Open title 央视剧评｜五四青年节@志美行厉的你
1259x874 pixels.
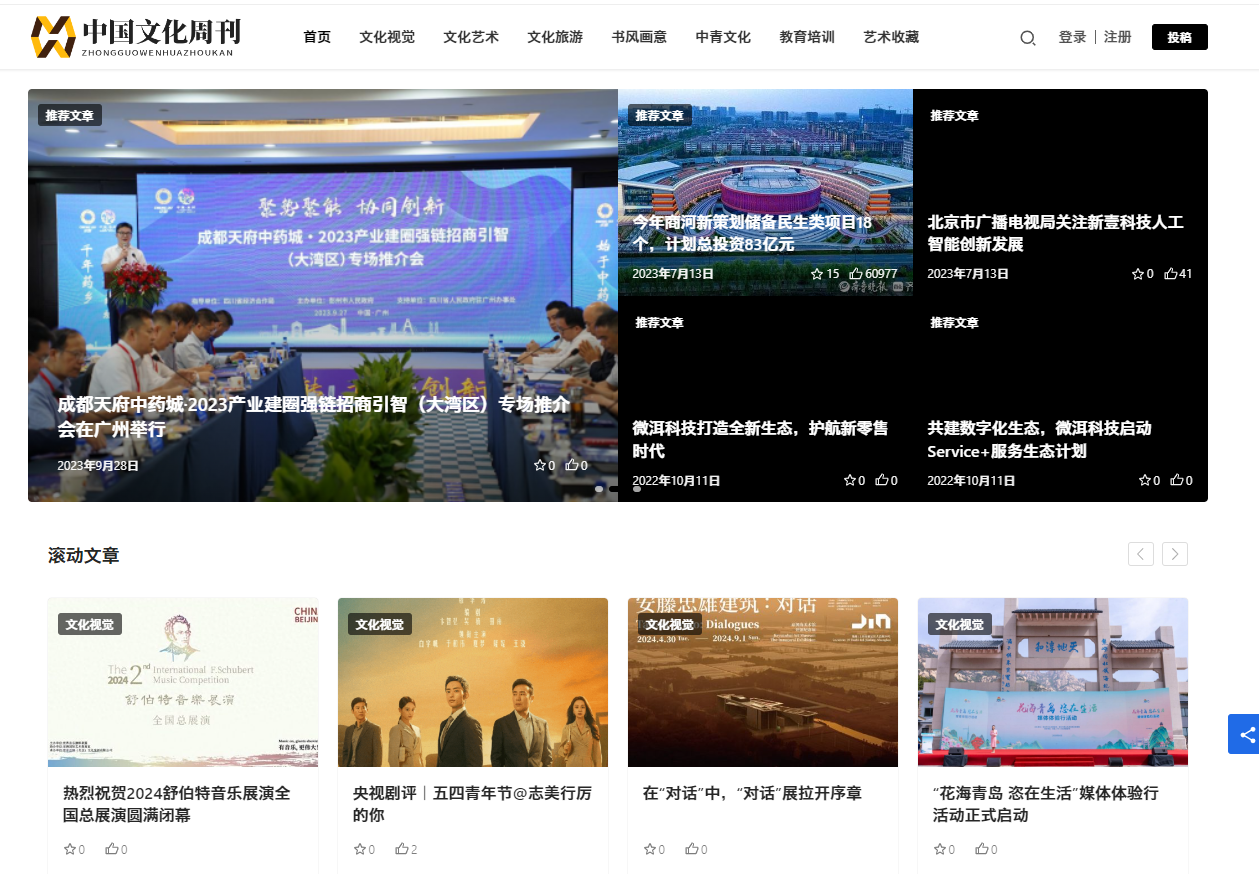coord(472,804)
